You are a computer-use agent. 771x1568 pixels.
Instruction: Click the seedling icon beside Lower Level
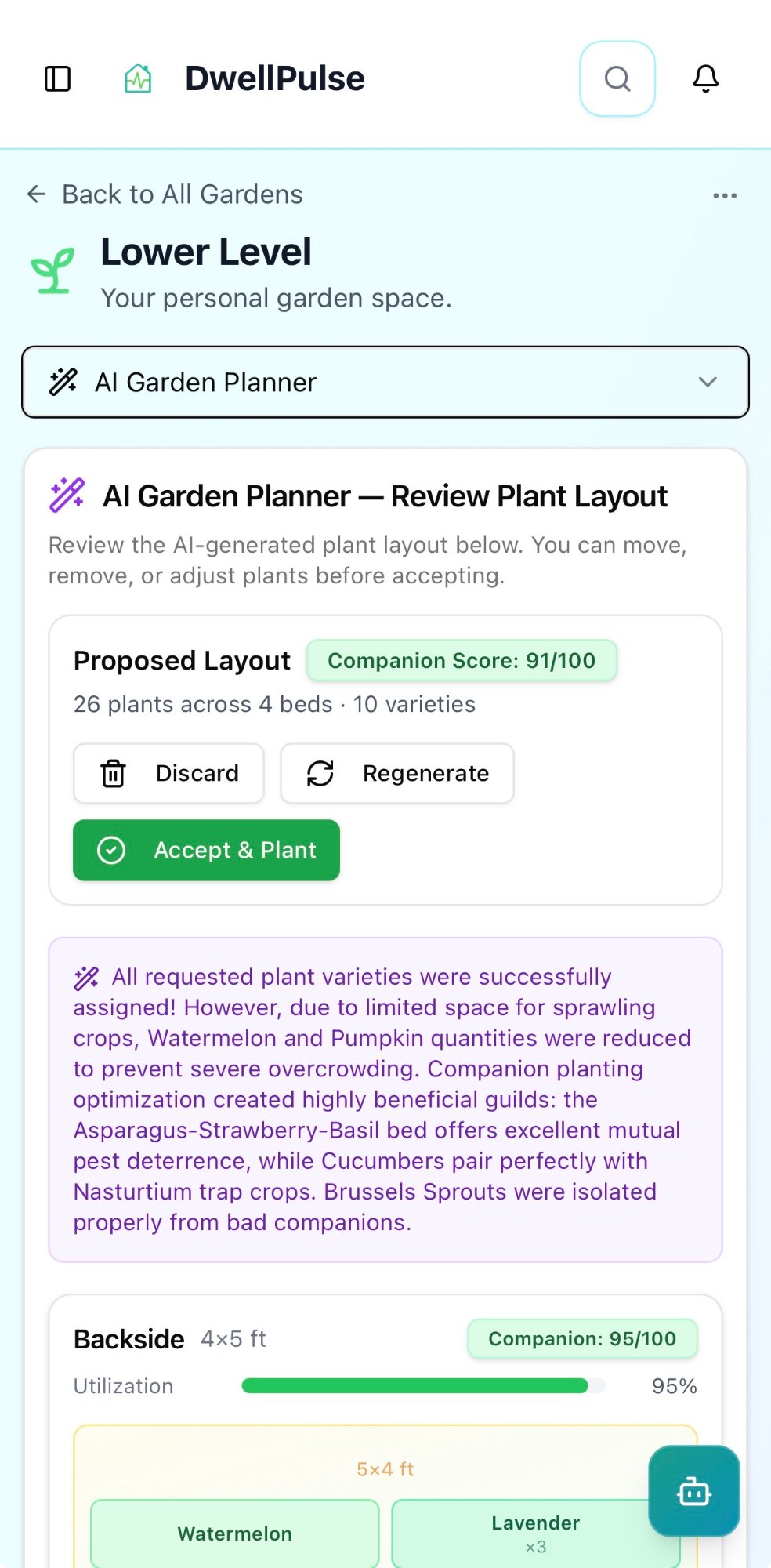pos(52,269)
